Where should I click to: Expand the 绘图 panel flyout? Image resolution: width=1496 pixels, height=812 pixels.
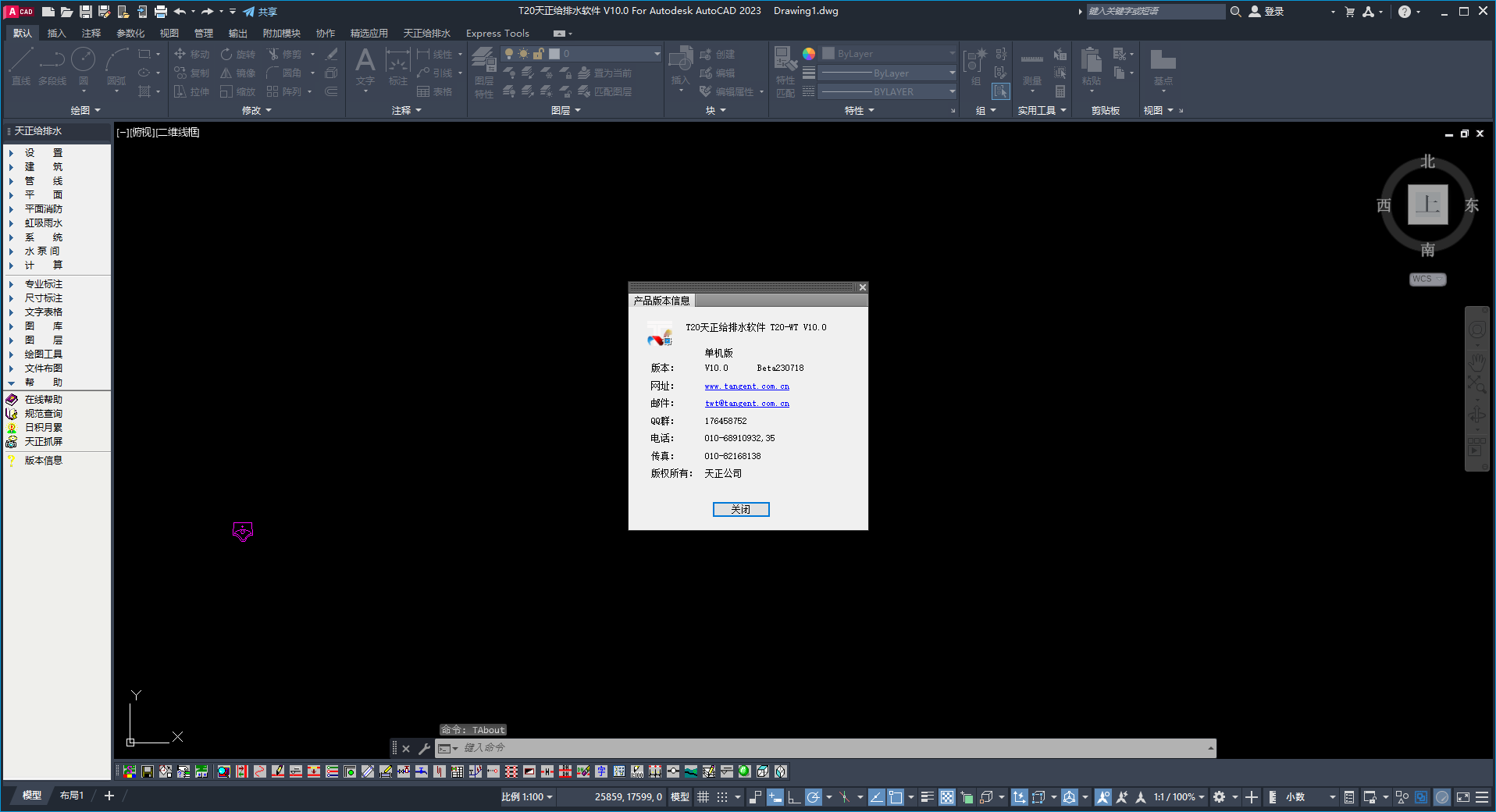(85, 111)
